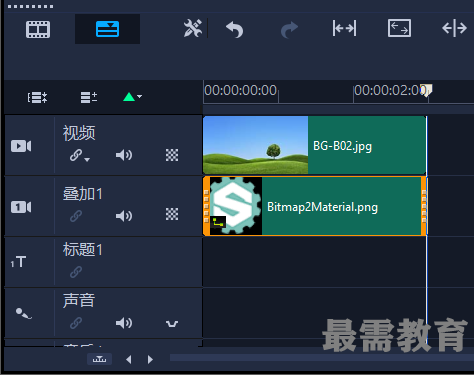The height and width of the screenshot is (375, 474).
Task: Select the Bitmap2Material.png overlay clip
Action: 315,206
